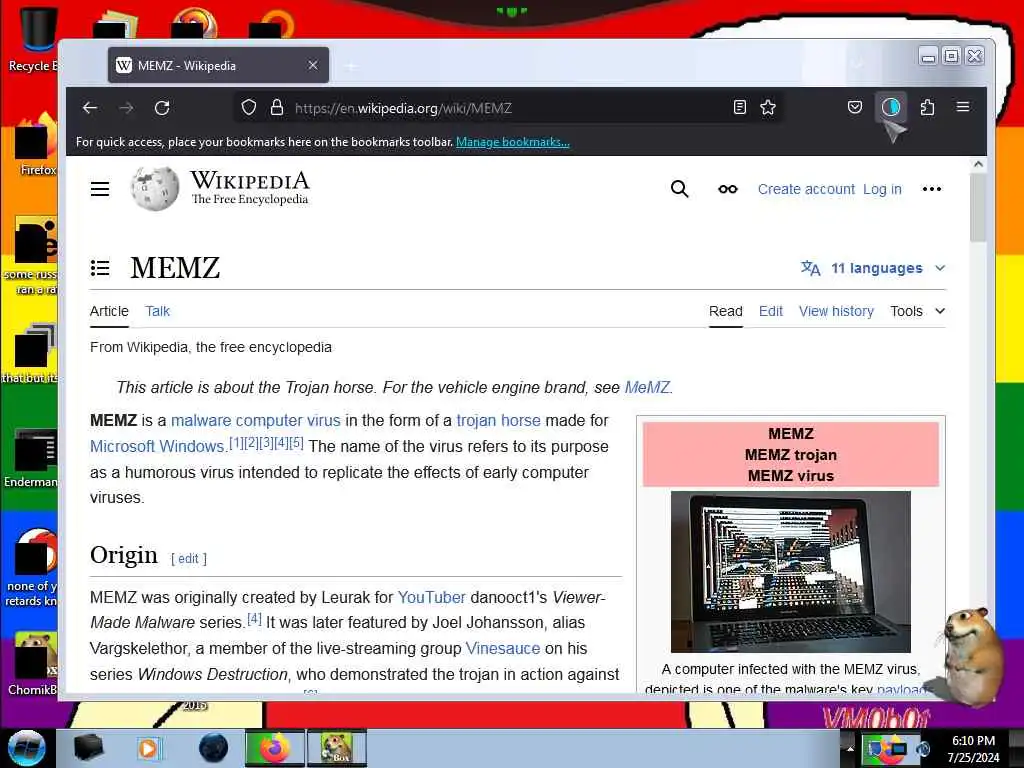Viewport: 1024px width, 768px height.
Task: Click the scrollbar up arrow
Action: tap(978, 165)
